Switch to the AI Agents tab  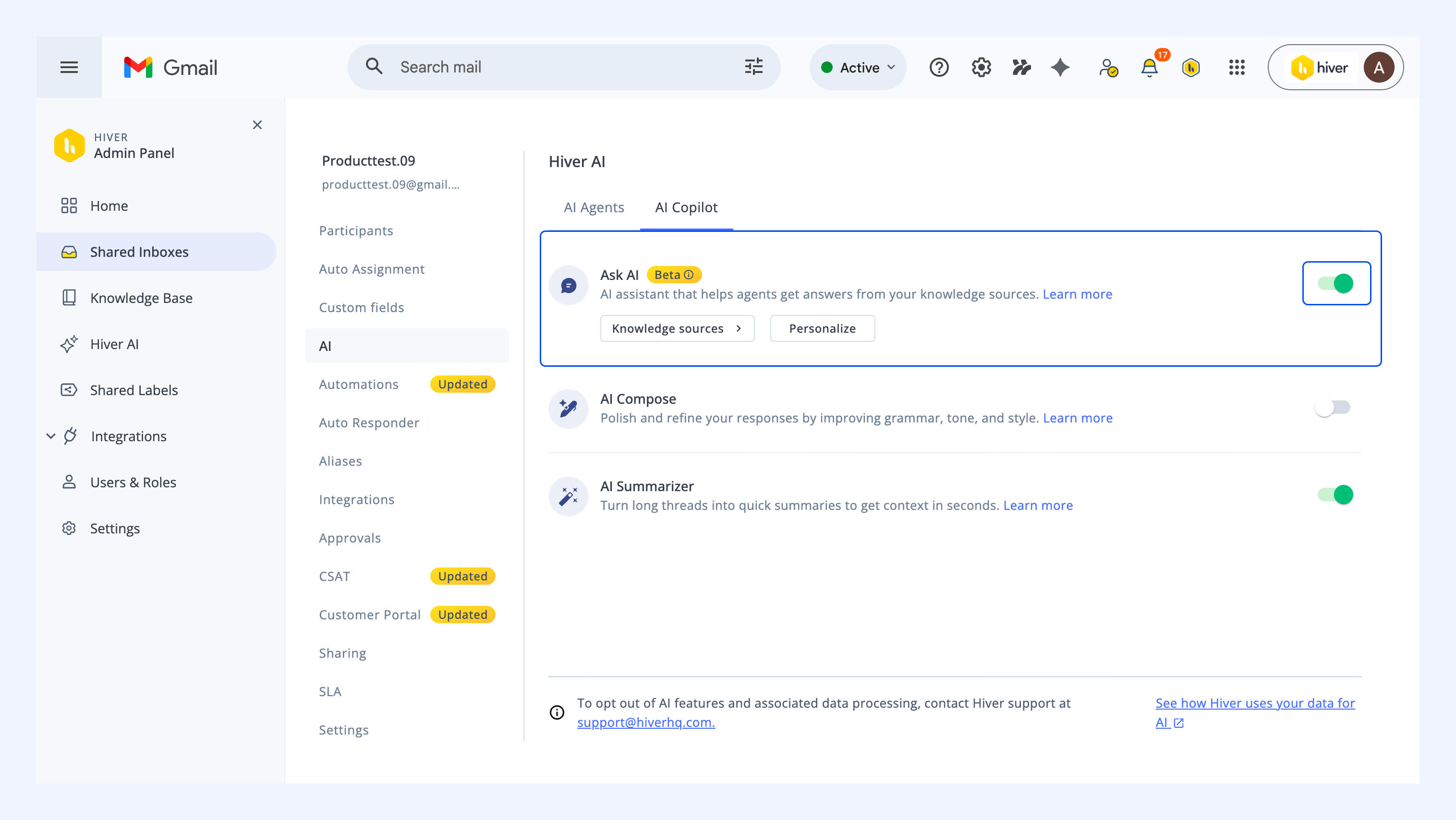(594, 207)
